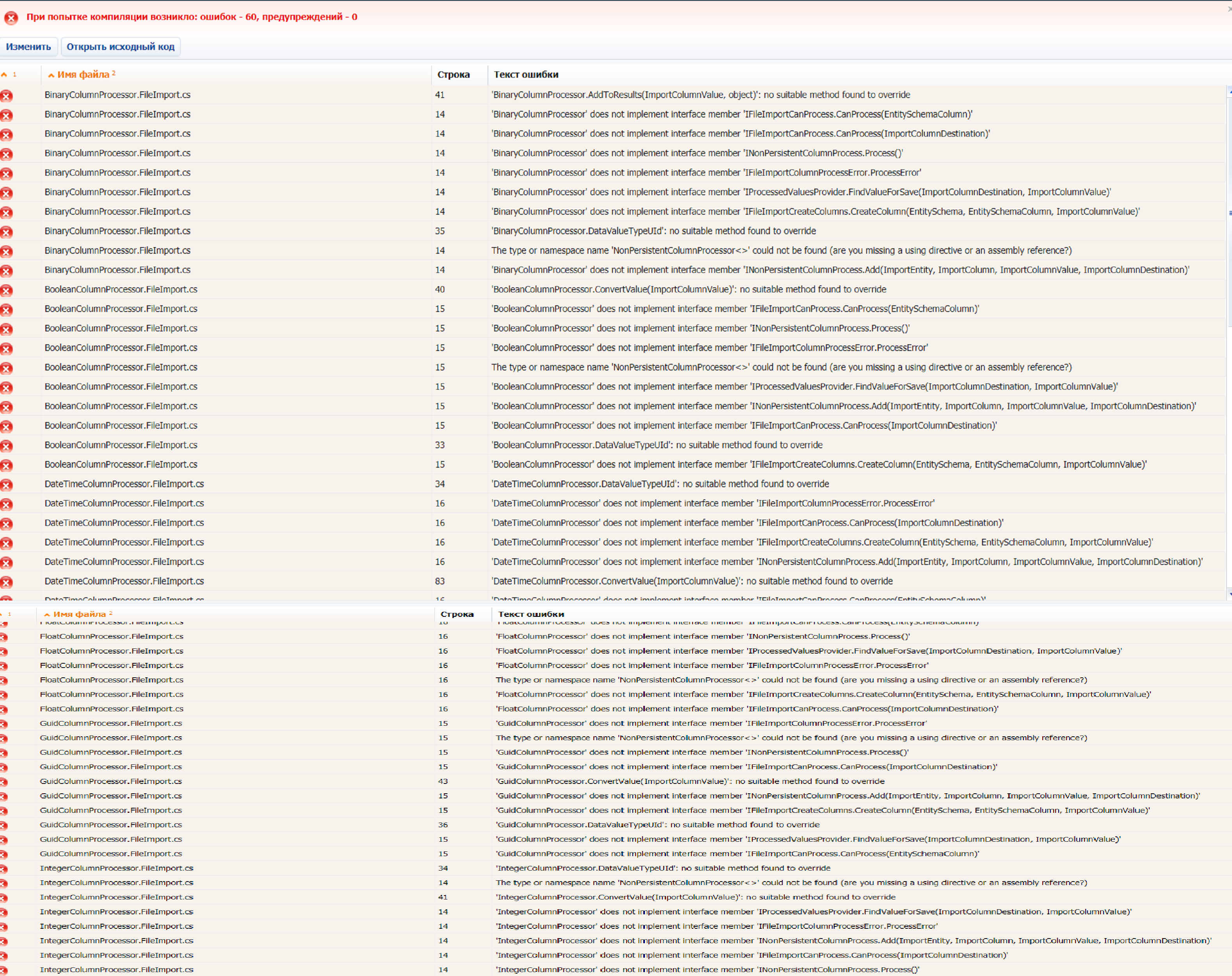The height and width of the screenshot is (976, 1232).
Task: Click error icon of DateTimeColumnProcessor CreateColumn row
Action: (6, 543)
